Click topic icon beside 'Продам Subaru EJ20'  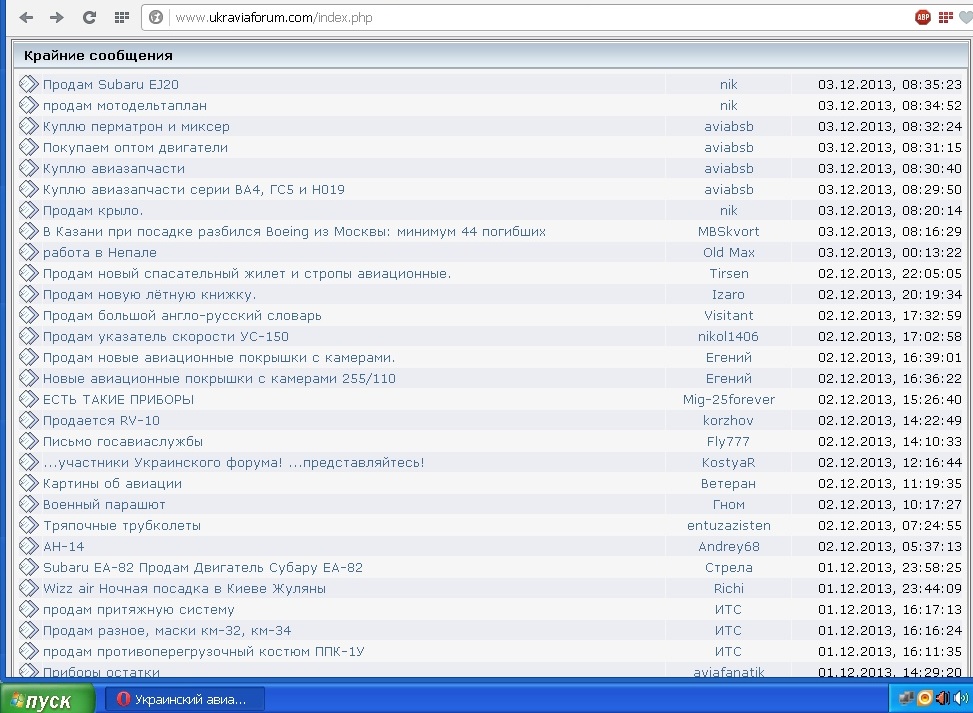pos(28,84)
